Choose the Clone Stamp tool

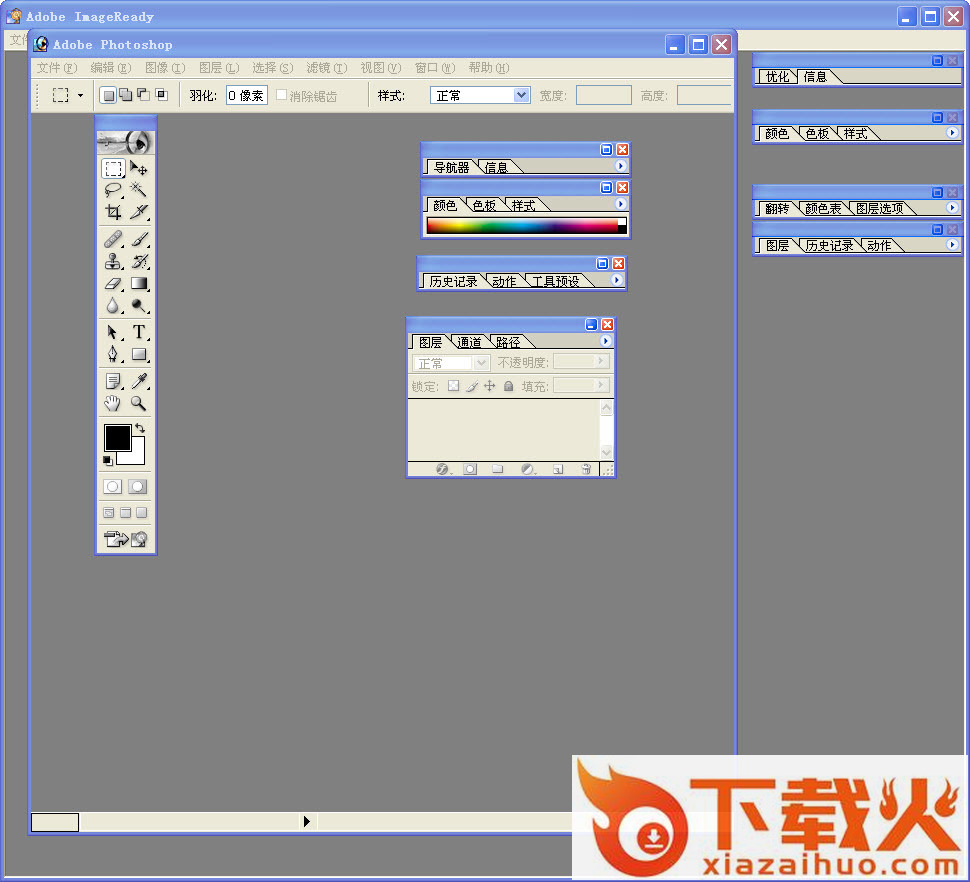[113, 261]
